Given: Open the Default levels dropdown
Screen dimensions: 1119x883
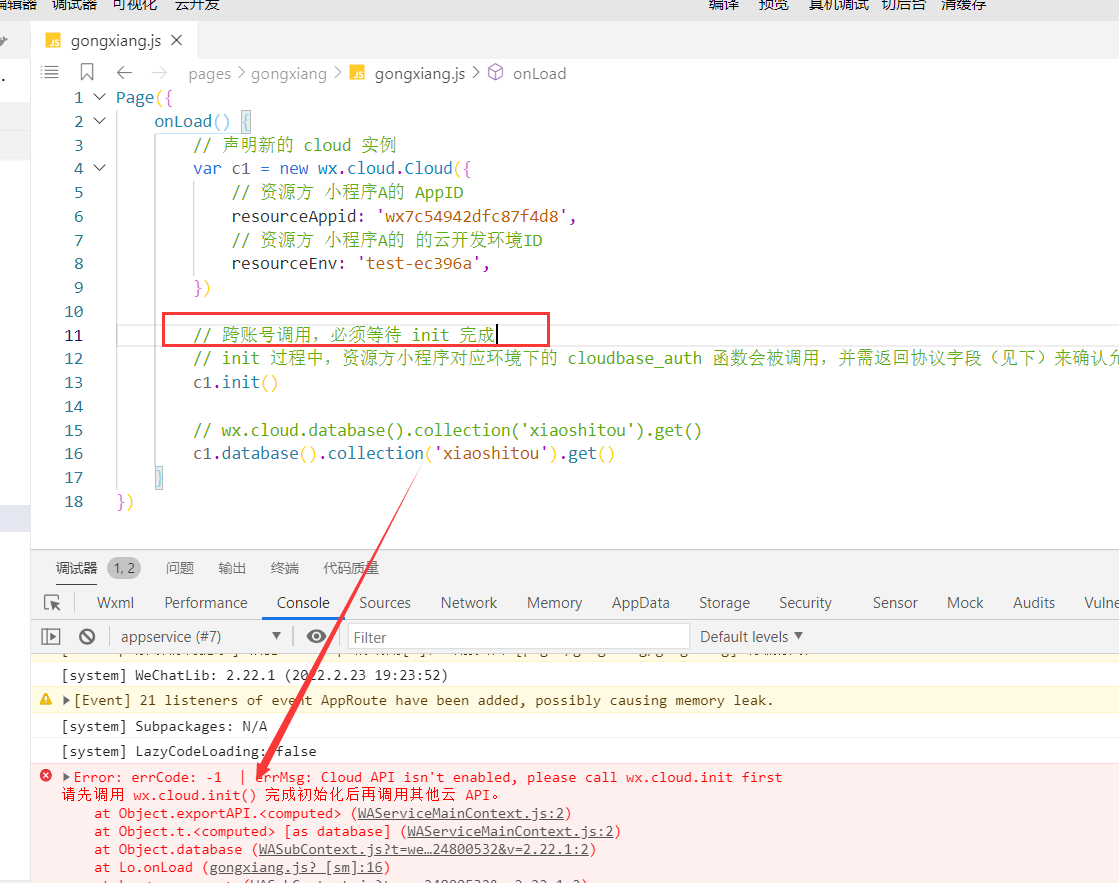Looking at the screenshot, I should [751, 636].
